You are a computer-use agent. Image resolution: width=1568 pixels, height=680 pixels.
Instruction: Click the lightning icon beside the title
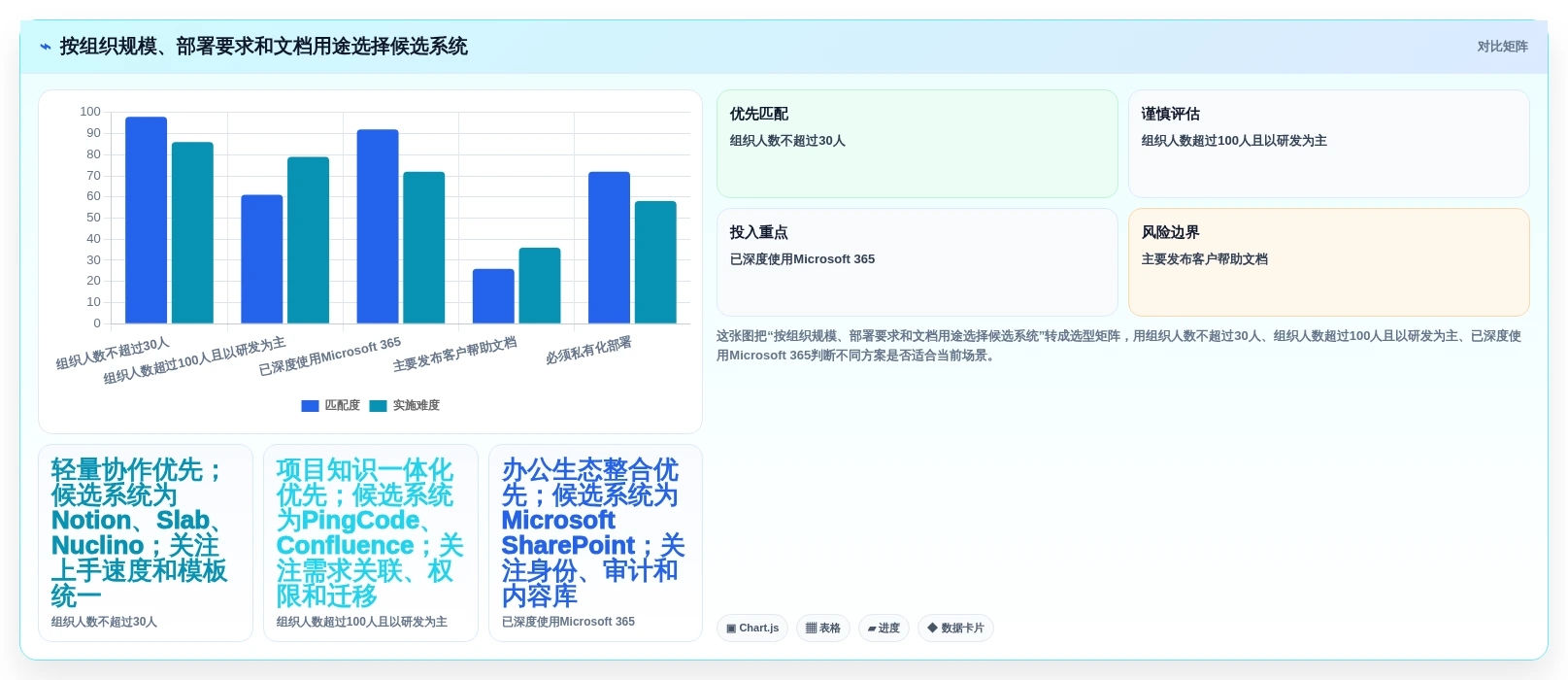[45, 47]
